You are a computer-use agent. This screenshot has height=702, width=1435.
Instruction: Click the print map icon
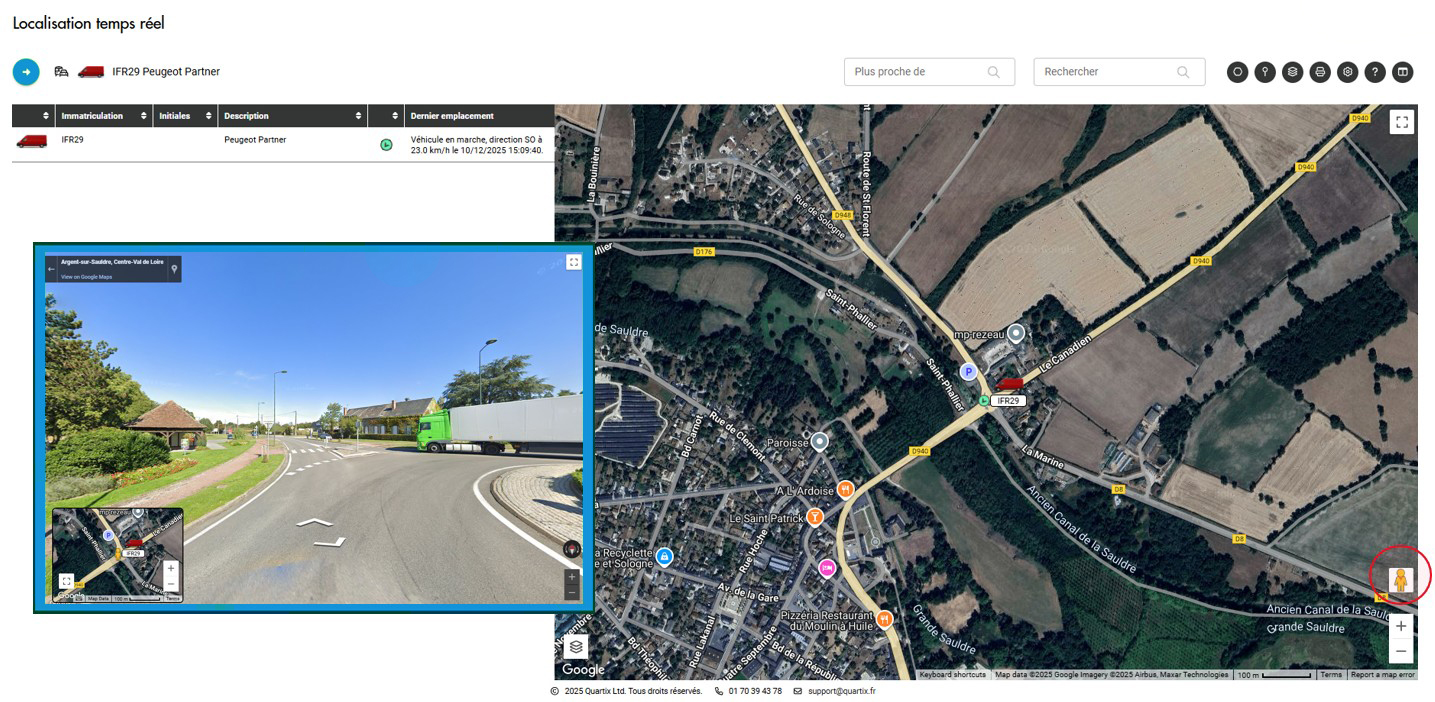tap(1320, 72)
